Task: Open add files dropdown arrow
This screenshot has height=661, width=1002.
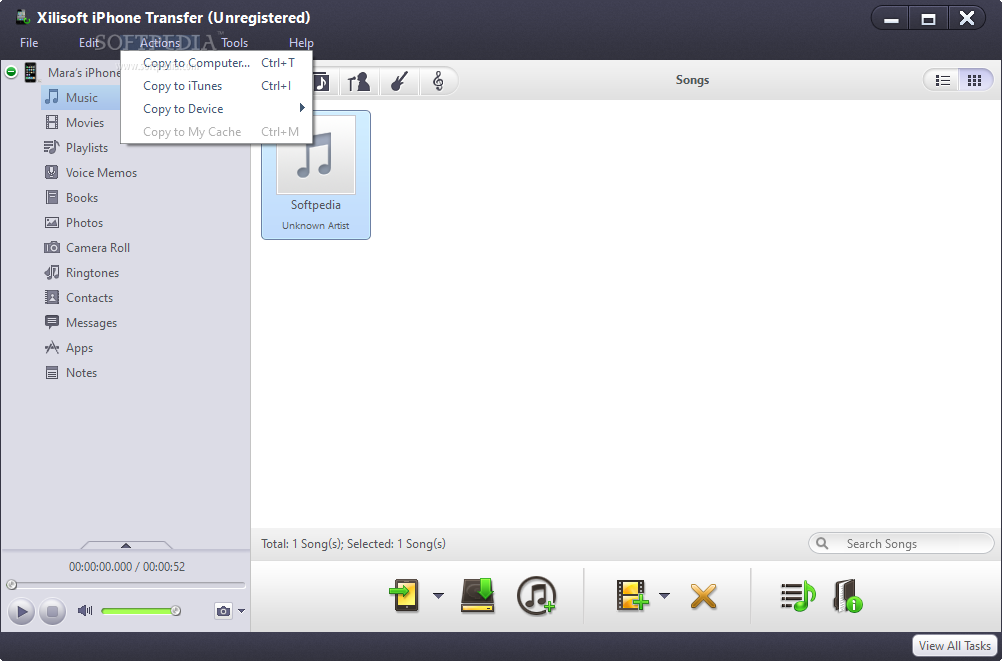Action: click(665, 596)
